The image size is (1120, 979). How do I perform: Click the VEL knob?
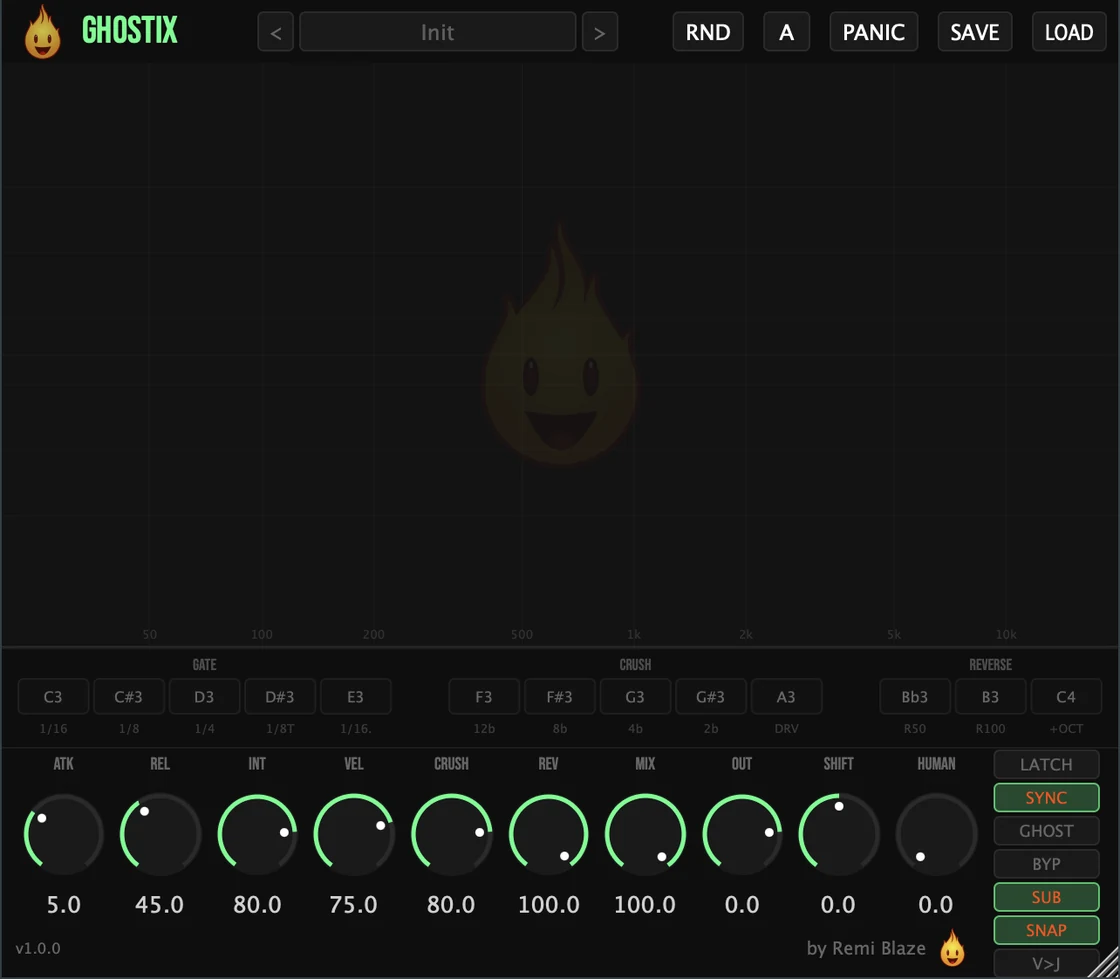[354, 834]
